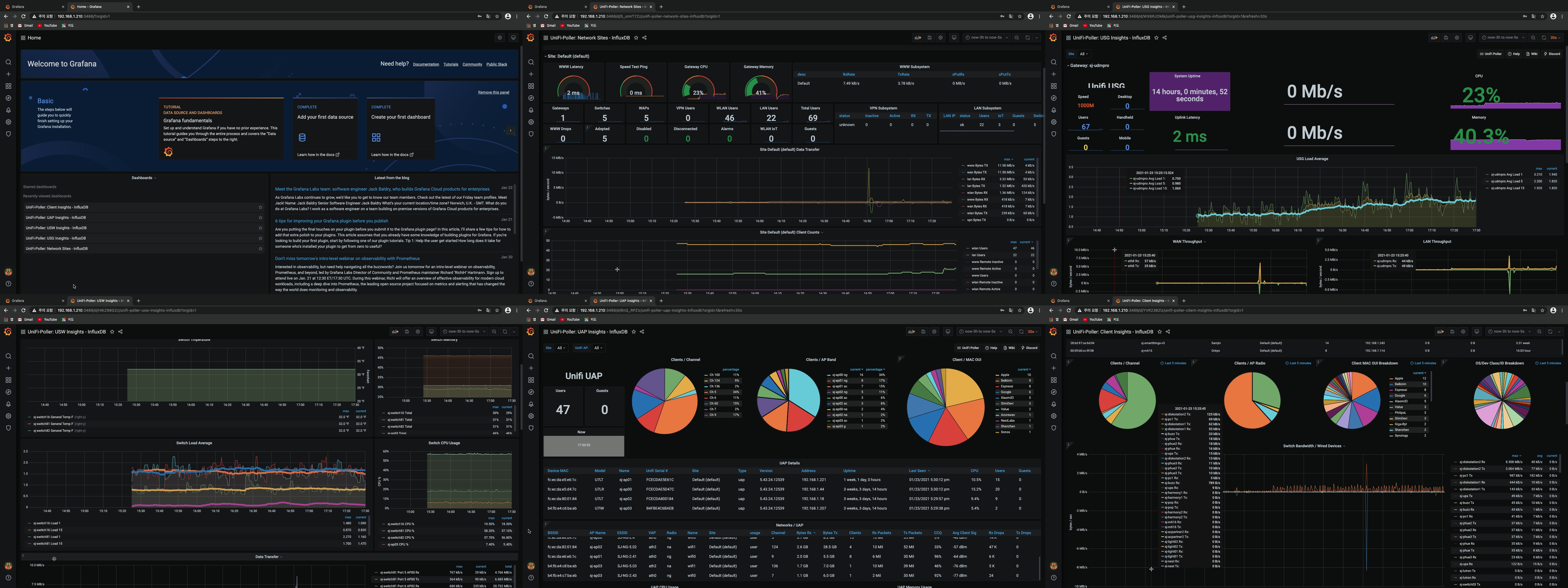Save the UAP Insights dashboard via disk icon
This screenshot has height=588, width=1568.
(923, 332)
